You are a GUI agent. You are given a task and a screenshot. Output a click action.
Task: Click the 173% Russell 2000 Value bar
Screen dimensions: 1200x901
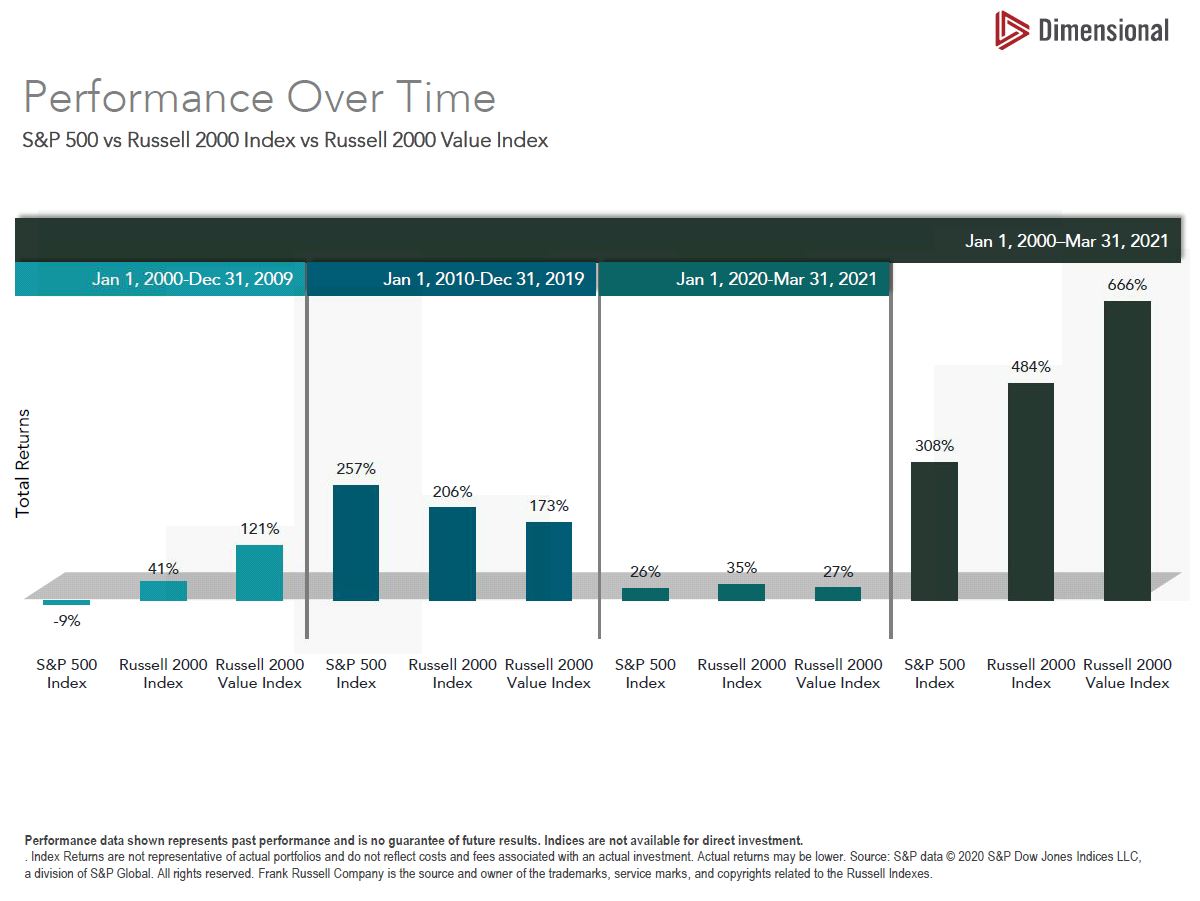coord(549,561)
